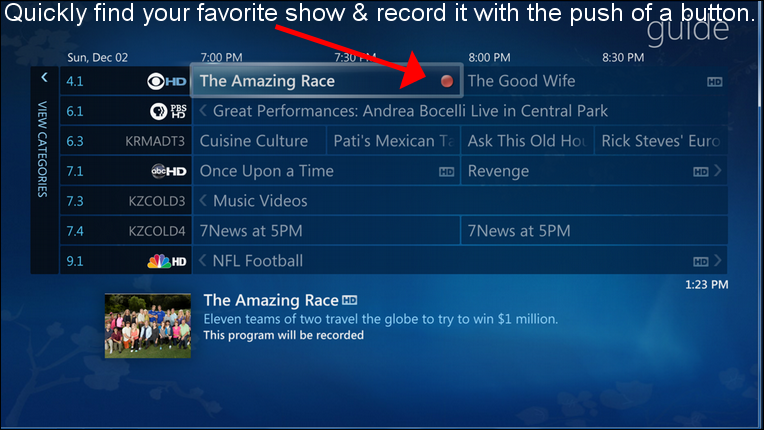The width and height of the screenshot is (764, 430).
Task: Show later programs via arrow after Revenge
Action: [x=718, y=170]
